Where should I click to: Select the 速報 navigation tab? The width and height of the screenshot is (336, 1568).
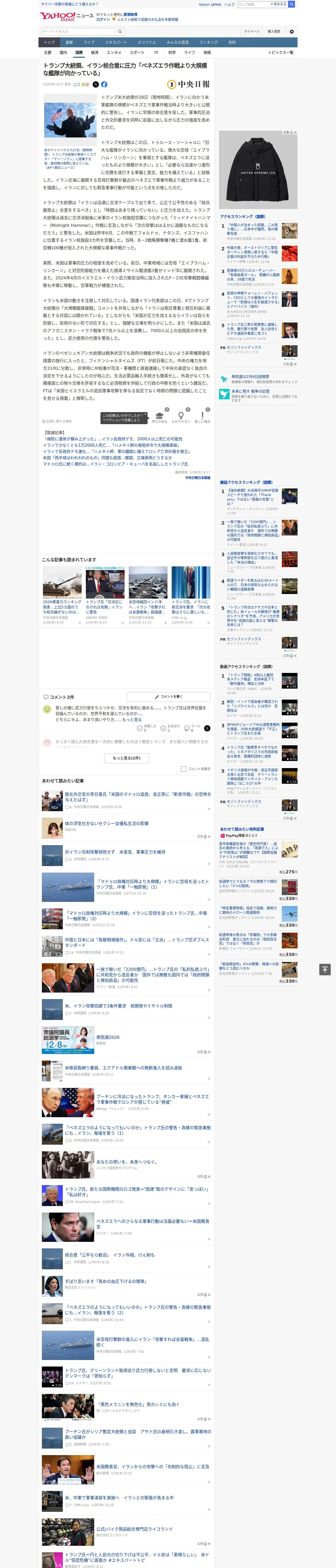[69, 43]
